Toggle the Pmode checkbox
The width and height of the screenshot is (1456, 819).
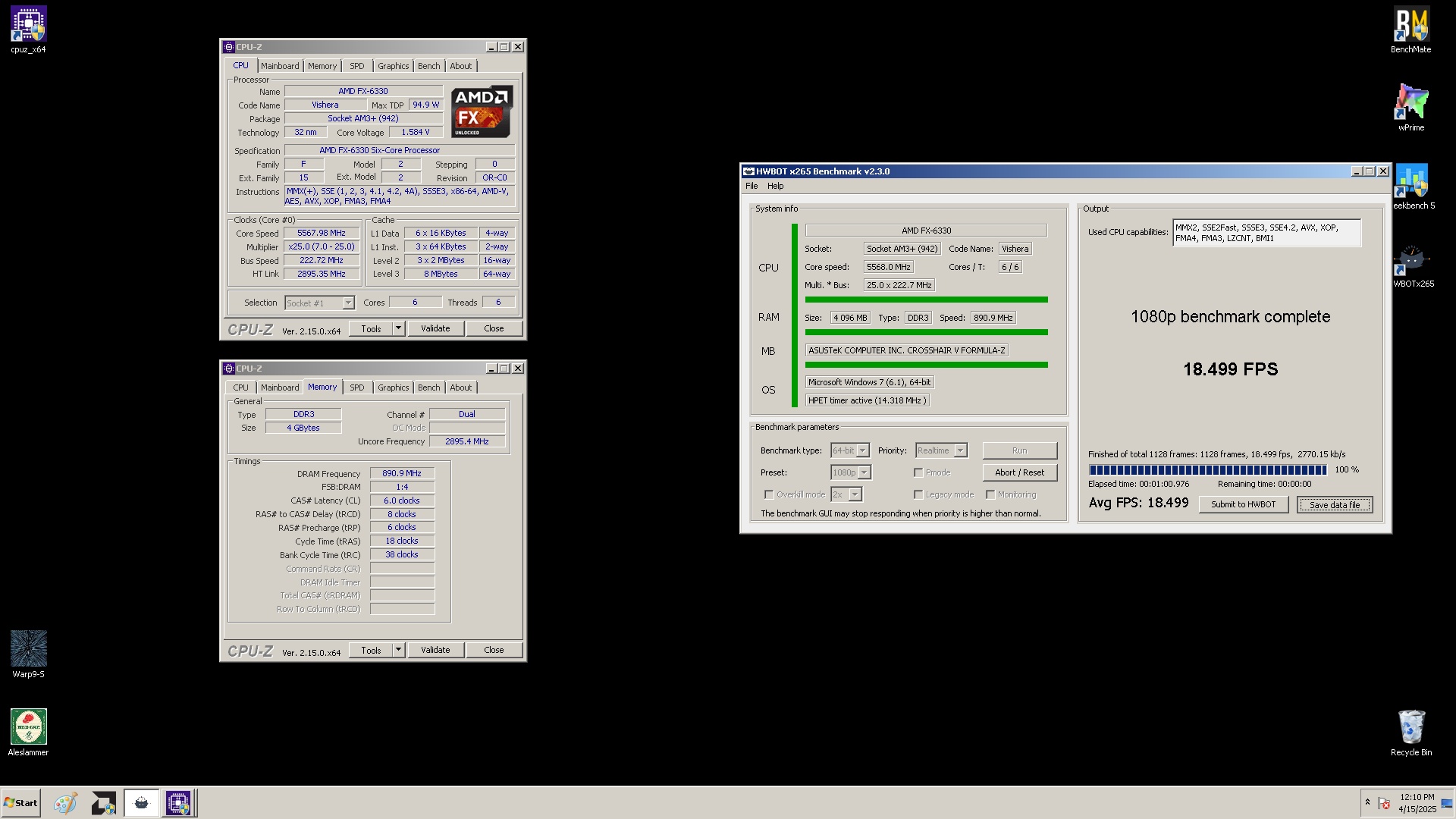point(918,472)
